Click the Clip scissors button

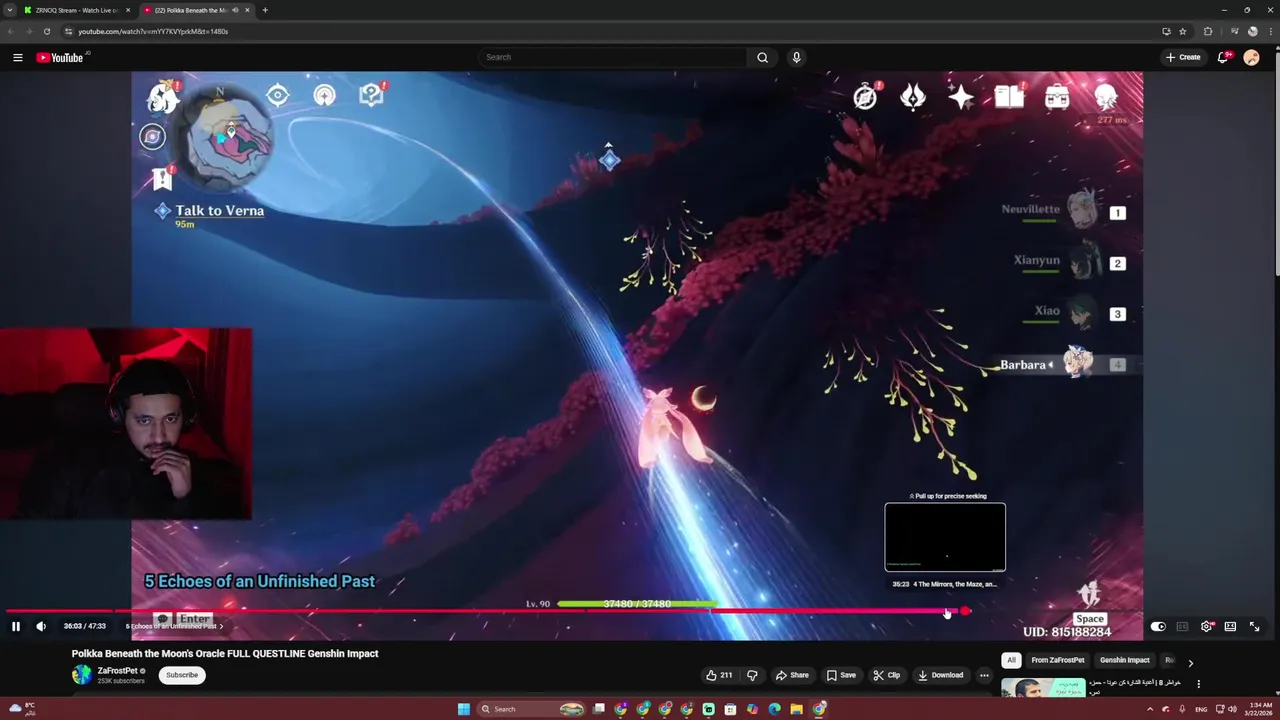(886, 675)
